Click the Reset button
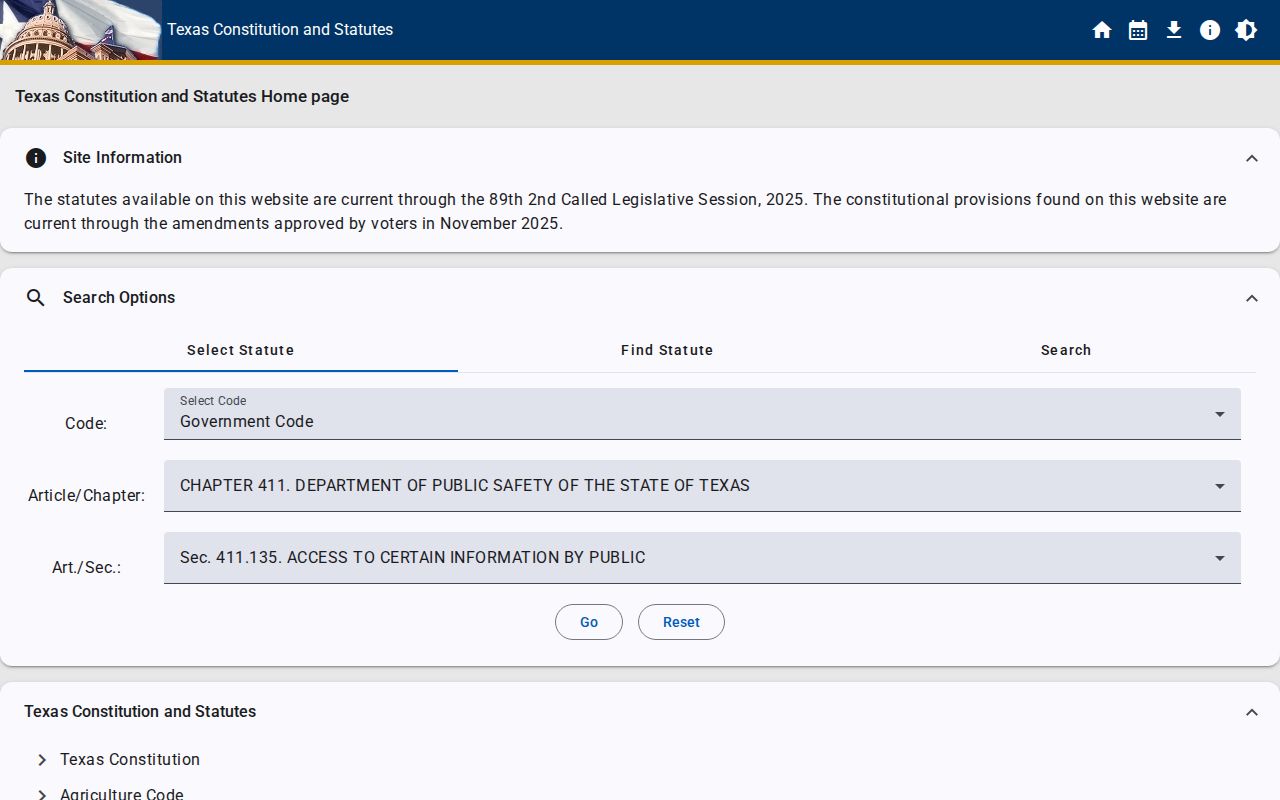Screen dimensions: 1280x800 (x=681, y=622)
